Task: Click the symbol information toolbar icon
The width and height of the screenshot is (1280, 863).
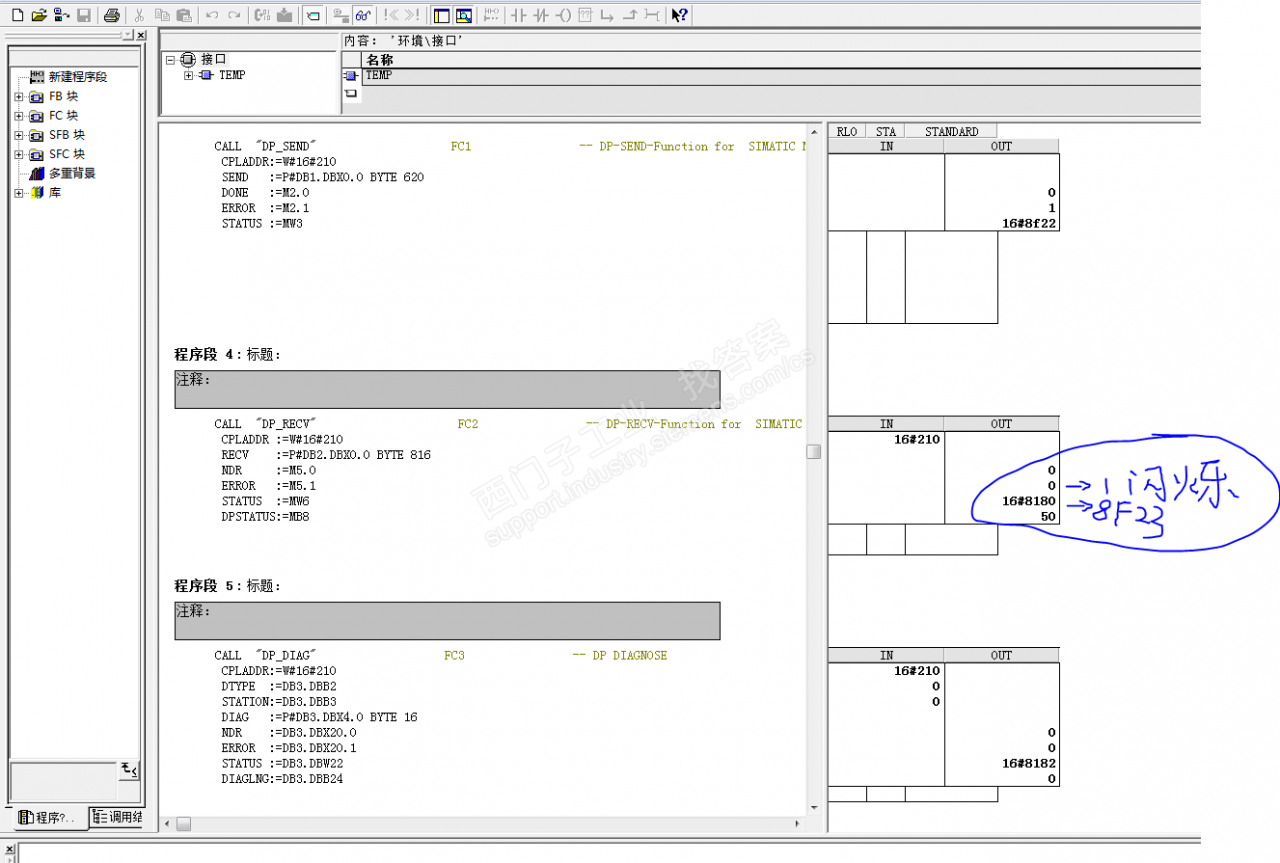Action: point(340,15)
